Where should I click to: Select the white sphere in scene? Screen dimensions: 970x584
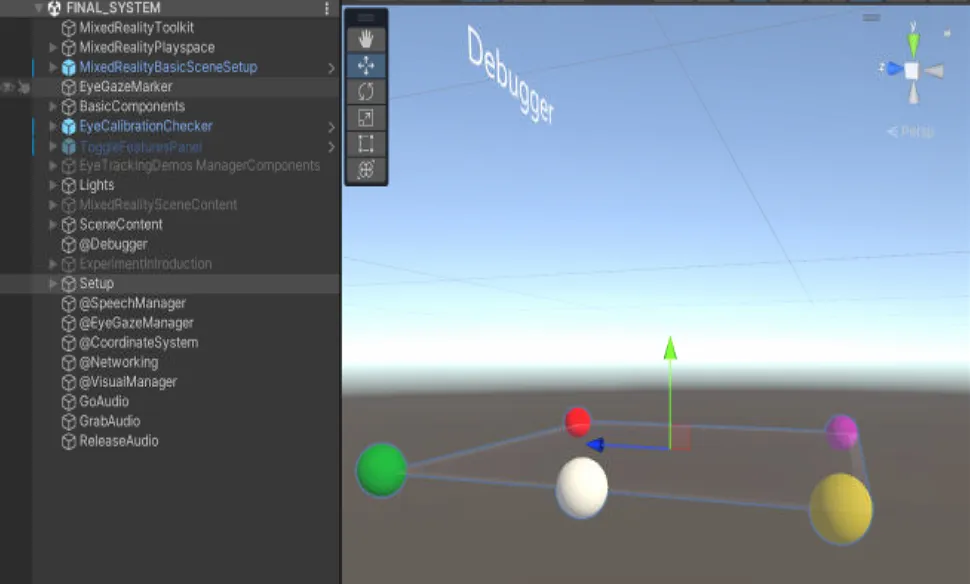point(582,487)
